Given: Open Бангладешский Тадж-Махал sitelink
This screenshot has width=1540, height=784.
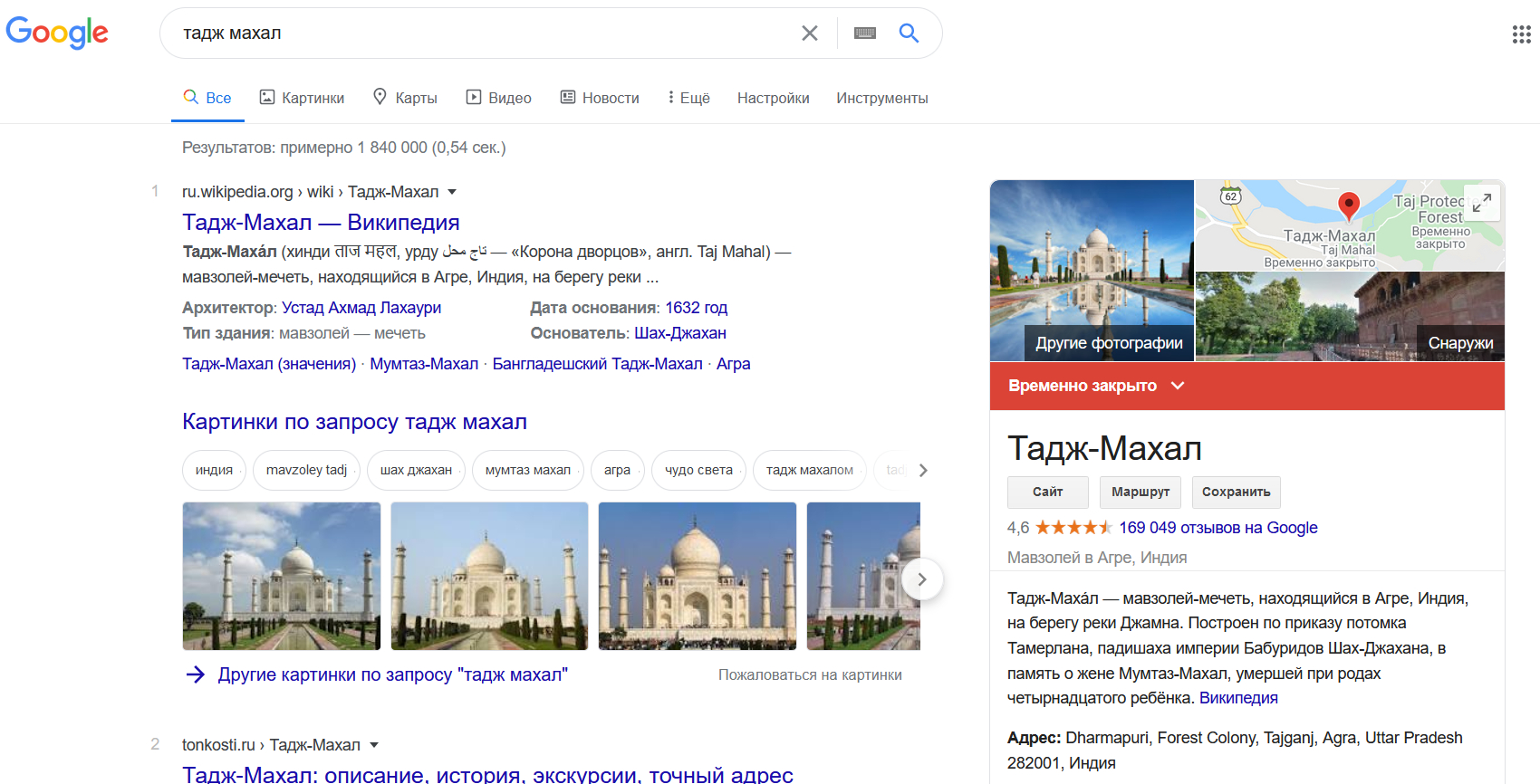Looking at the screenshot, I should coord(598,364).
